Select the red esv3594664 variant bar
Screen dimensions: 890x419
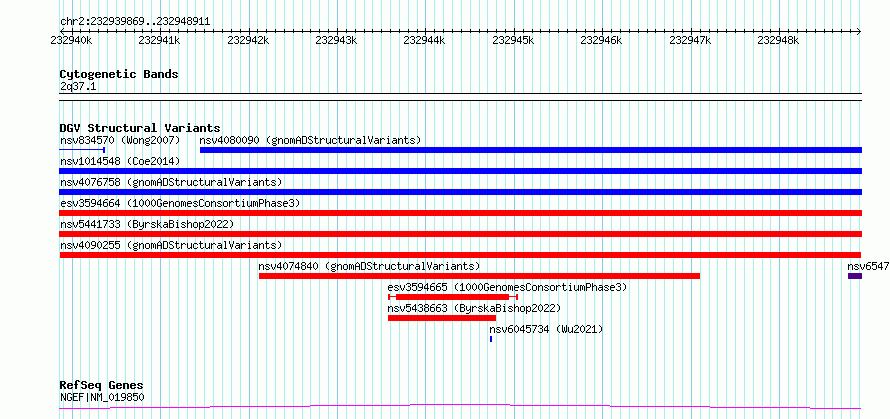pyautogui.click(x=461, y=213)
